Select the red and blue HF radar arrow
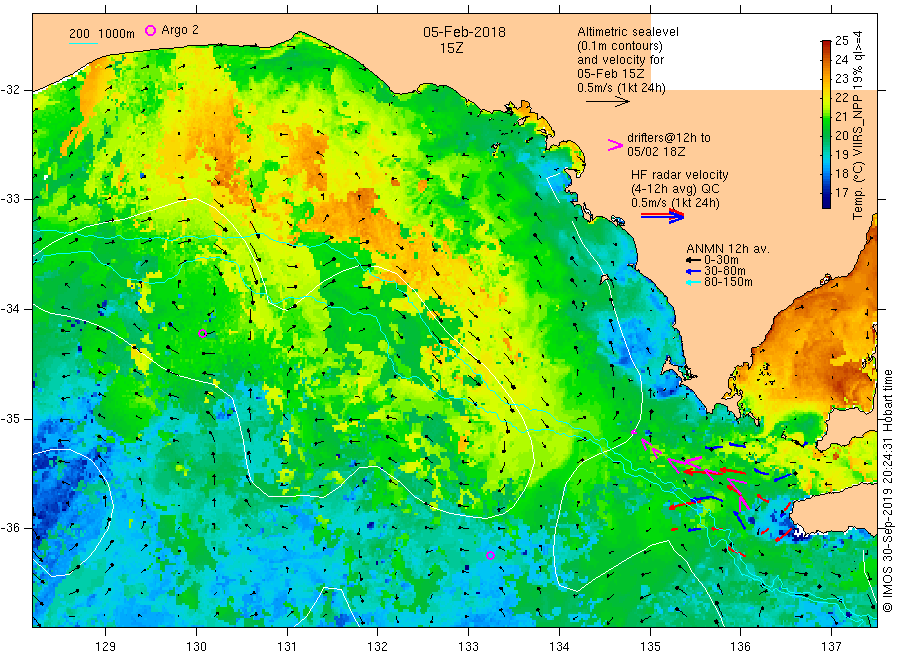The height and width of the screenshot is (660, 900). point(662,216)
